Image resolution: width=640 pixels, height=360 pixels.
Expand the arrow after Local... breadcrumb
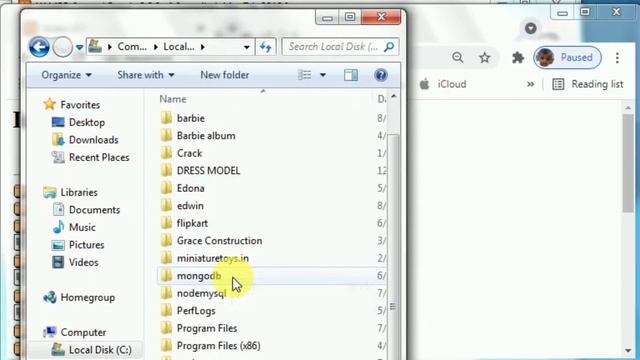click(202, 47)
